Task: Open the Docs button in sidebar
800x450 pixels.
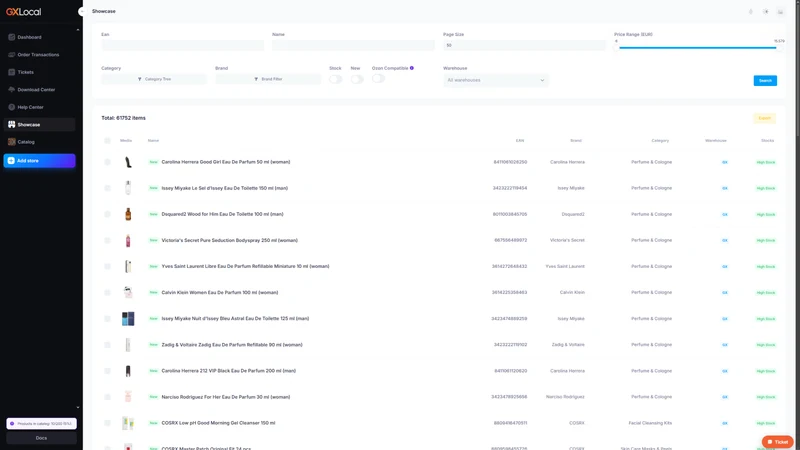Action: coord(41,438)
